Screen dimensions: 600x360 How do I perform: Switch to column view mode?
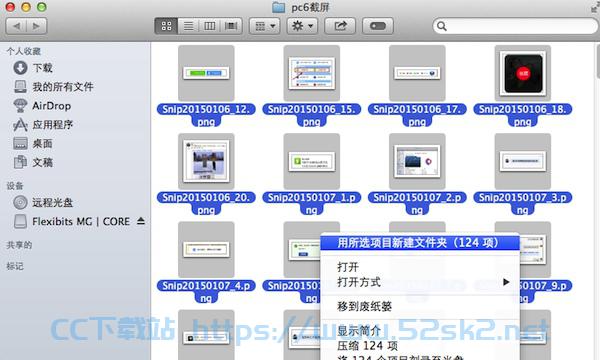(209, 26)
